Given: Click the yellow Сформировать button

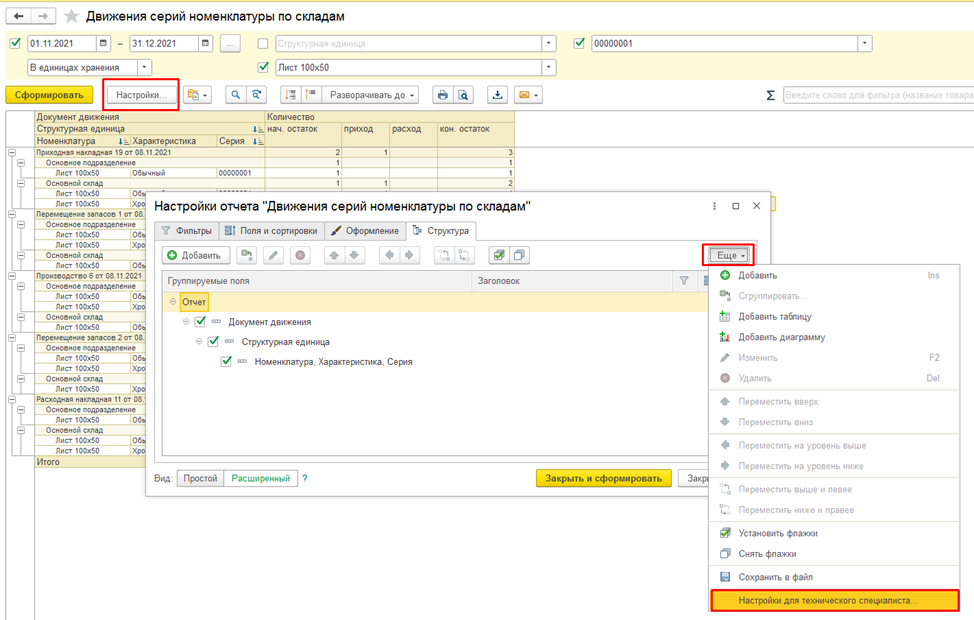Looking at the screenshot, I should click(x=49, y=95).
